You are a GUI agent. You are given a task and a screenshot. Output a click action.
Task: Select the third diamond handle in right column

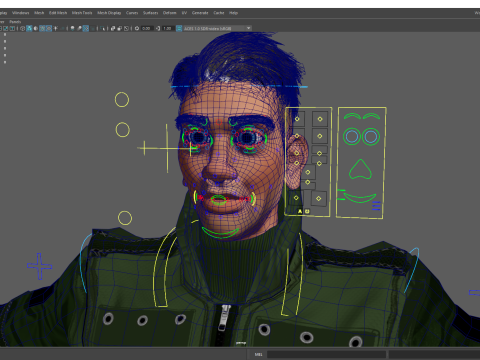[x=319, y=153]
